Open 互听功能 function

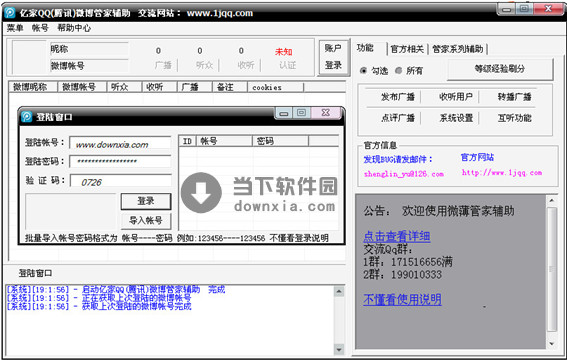point(514,118)
